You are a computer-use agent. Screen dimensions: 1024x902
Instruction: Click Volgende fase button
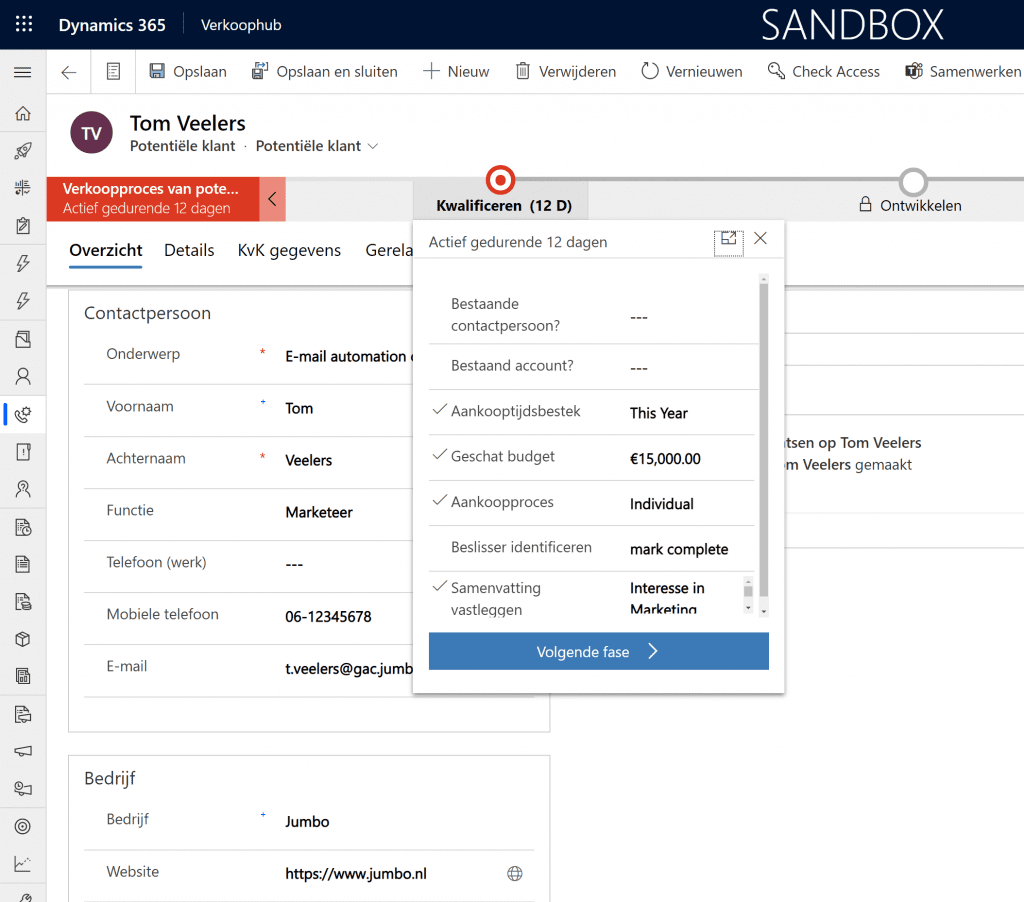598,651
